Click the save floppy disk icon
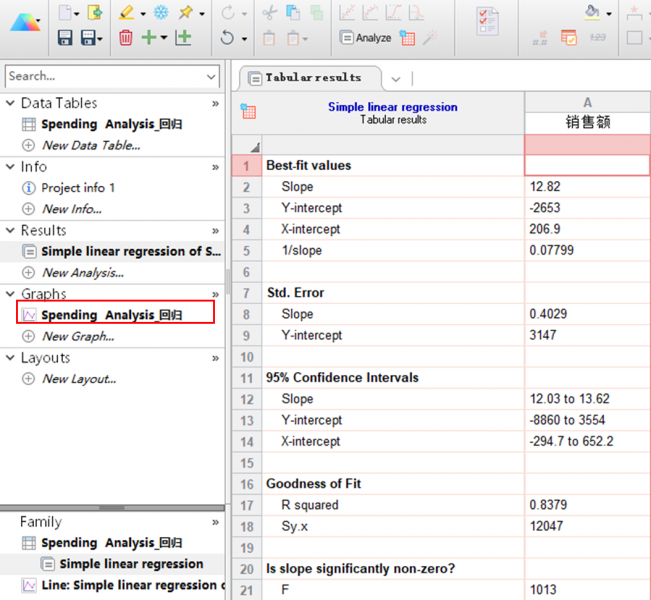Screen dimensions: 651x600 click(x=65, y=38)
